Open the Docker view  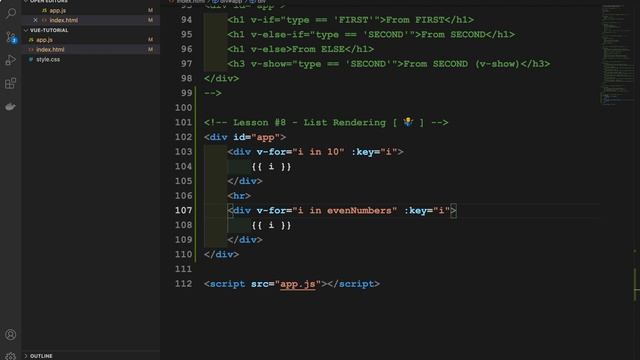pyautogui.click(x=11, y=107)
